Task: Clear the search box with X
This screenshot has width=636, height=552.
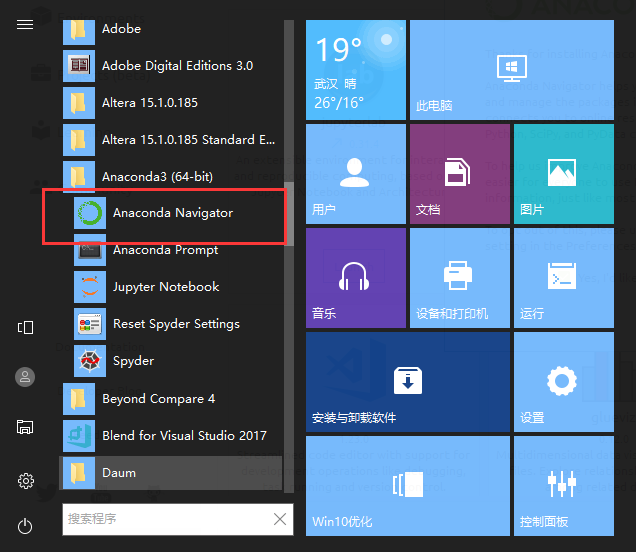Action: (x=280, y=519)
